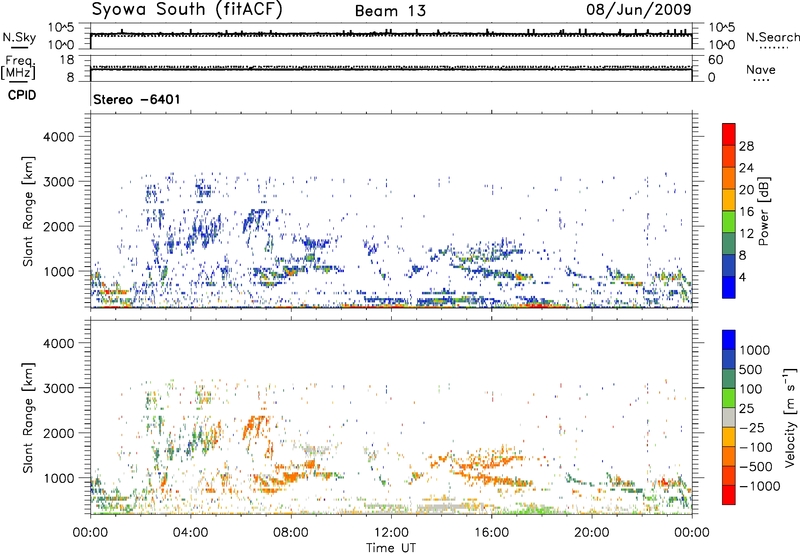The image size is (800, 554).
Task: Click the bright blue bottom segment of the power colorbar
Action: pyautogui.click(x=729, y=287)
